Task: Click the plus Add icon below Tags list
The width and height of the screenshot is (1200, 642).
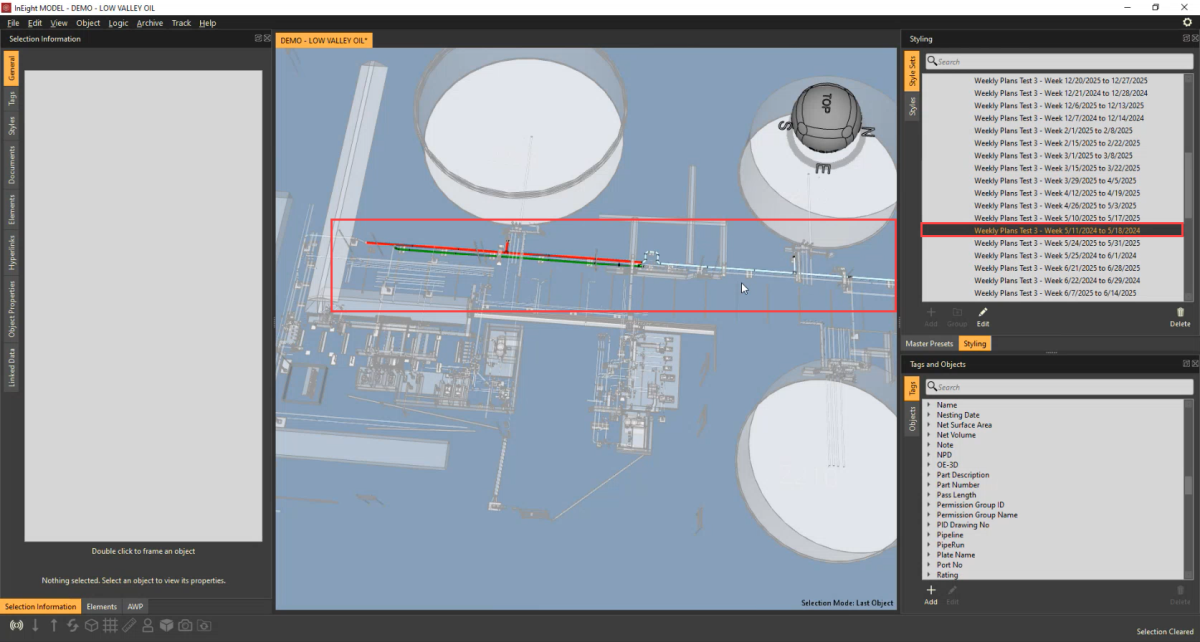Action: tap(930, 593)
